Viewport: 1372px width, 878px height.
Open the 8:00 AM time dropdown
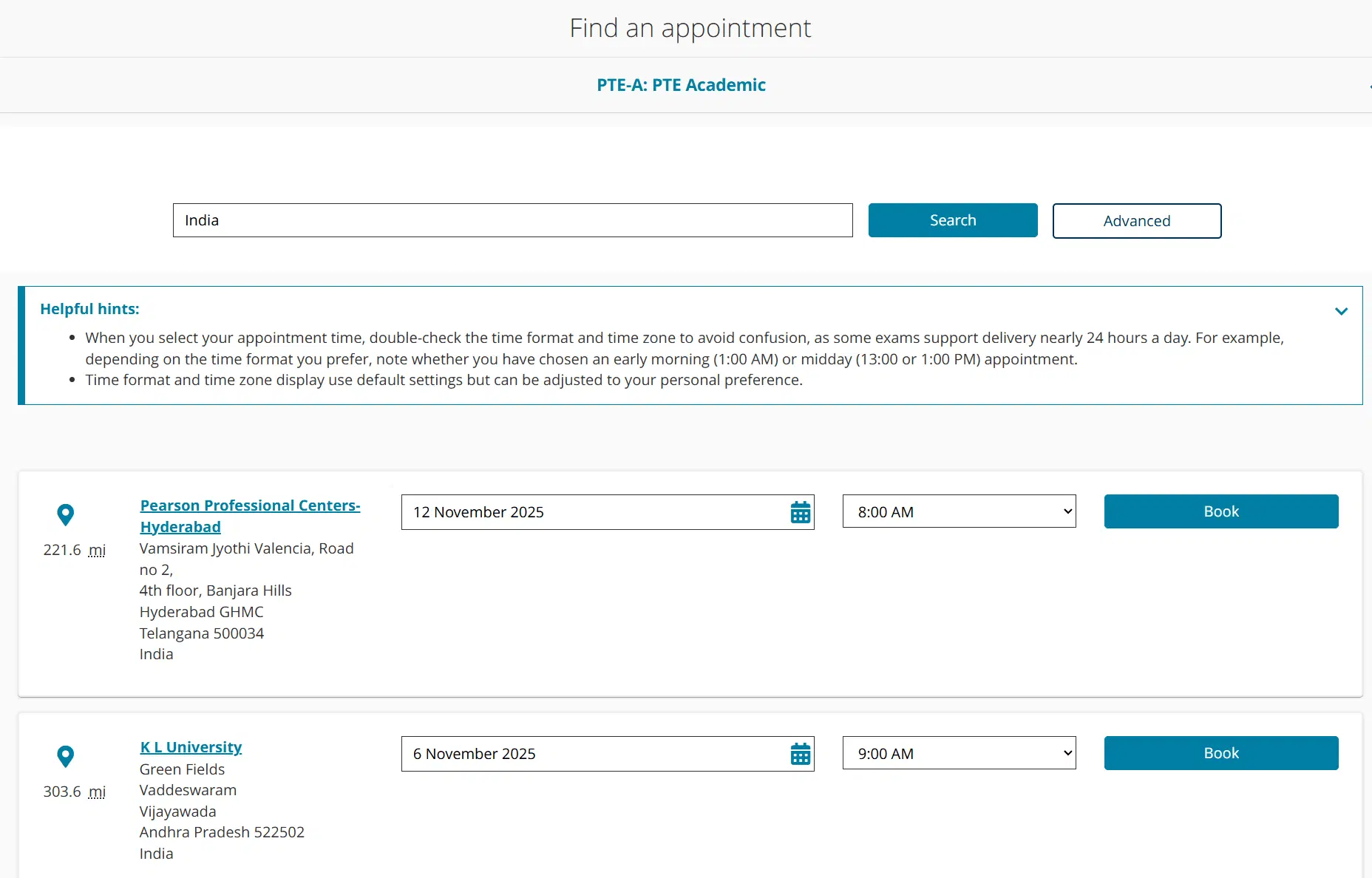(959, 511)
